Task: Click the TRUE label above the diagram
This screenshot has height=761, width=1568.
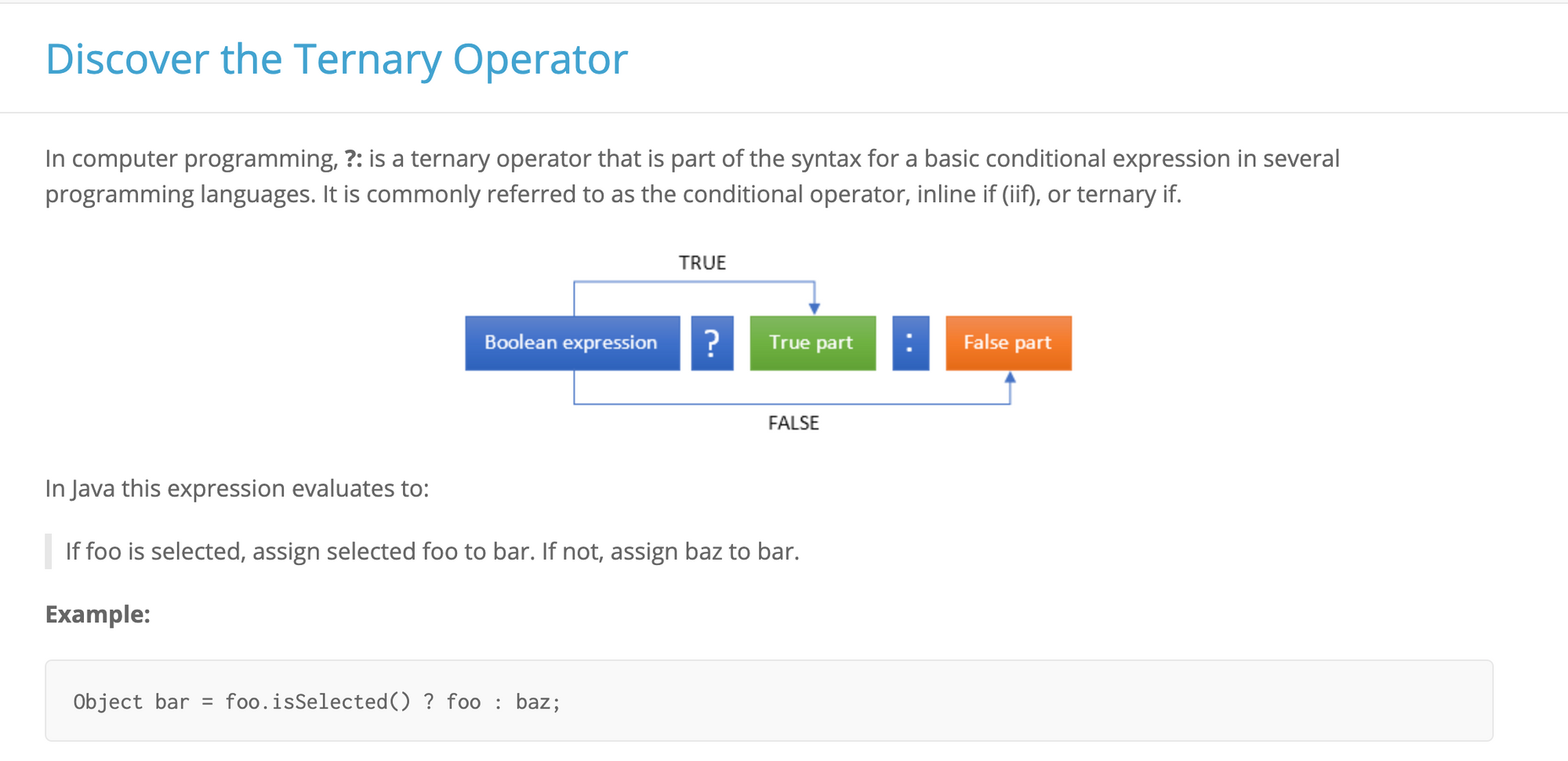Action: [702, 263]
